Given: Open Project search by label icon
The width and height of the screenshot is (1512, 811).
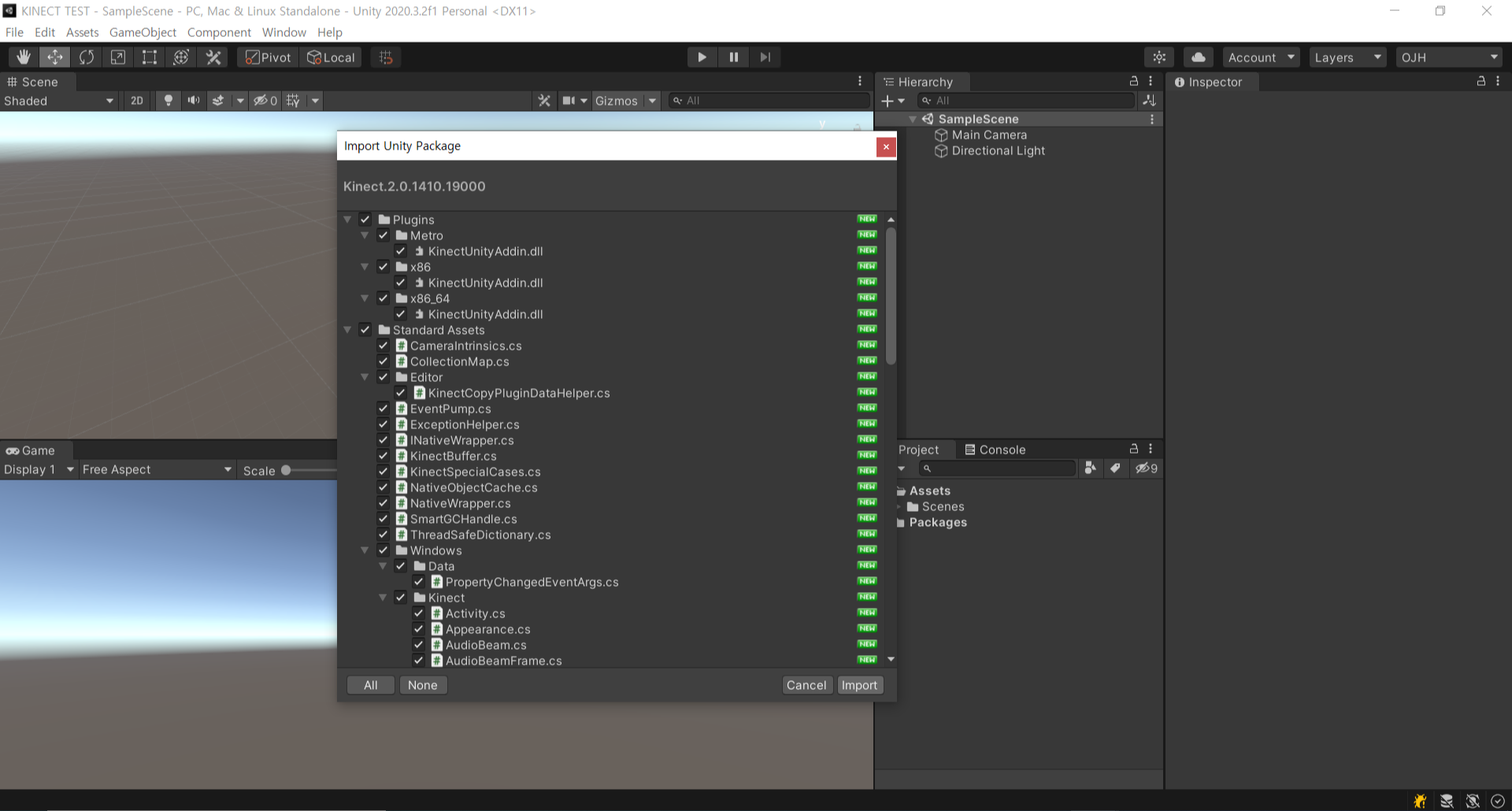Looking at the screenshot, I should (1115, 468).
